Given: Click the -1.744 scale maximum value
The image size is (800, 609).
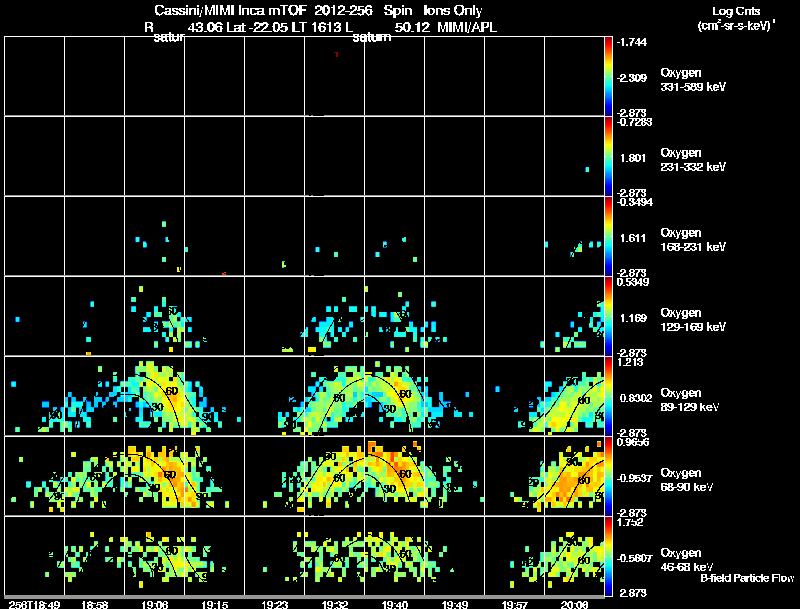Looking at the screenshot, I should (632, 42).
